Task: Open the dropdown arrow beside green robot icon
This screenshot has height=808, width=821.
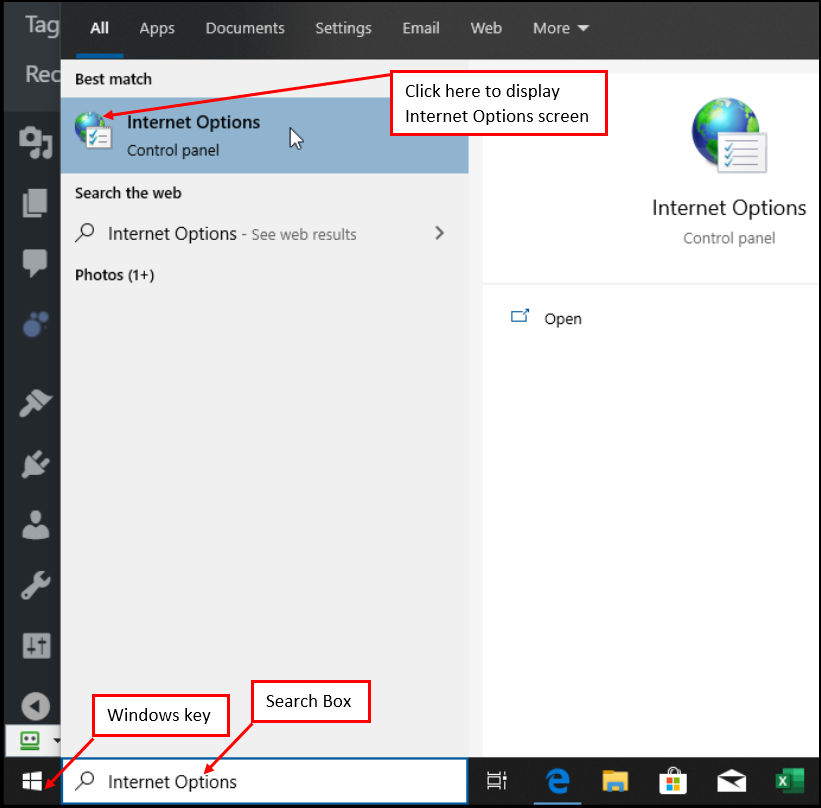Action: tap(57, 740)
